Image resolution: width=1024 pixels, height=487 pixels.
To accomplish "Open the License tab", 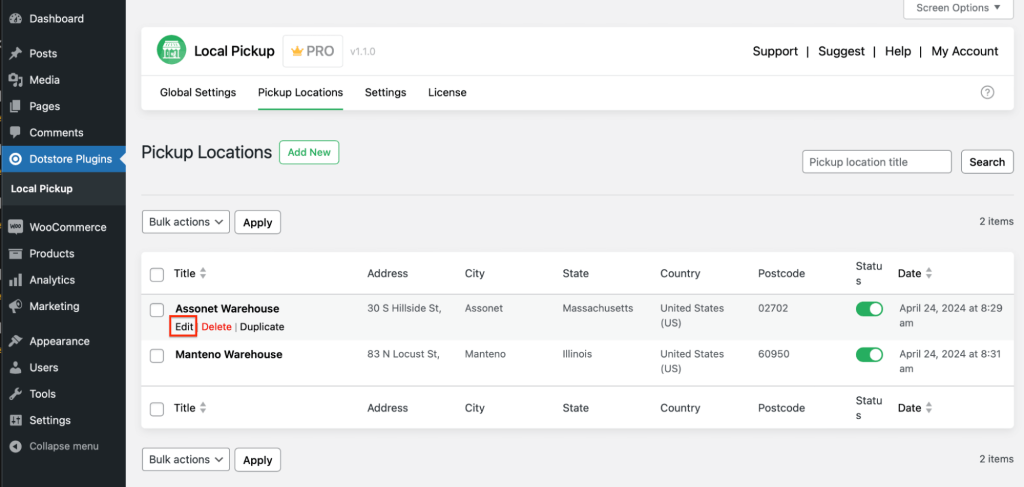I will click(447, 93).
